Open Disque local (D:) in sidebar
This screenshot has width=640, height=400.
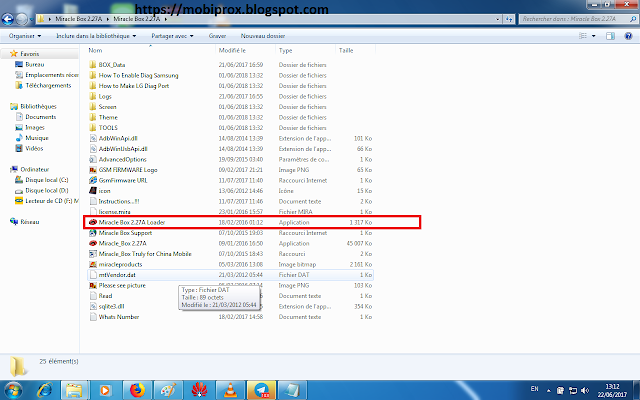click(47, 190)
